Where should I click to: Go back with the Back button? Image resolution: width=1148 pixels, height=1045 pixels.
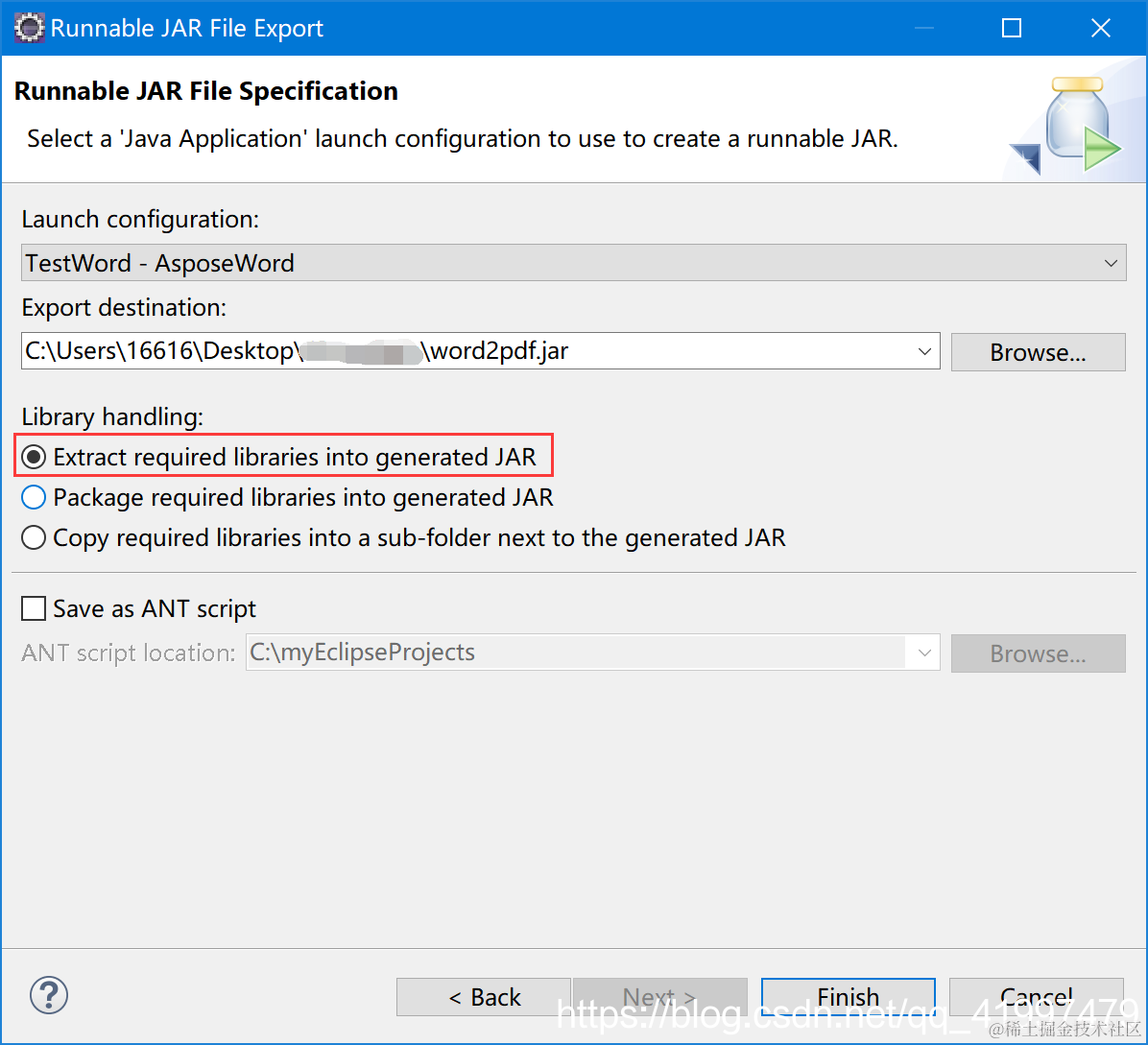[483, 997]
